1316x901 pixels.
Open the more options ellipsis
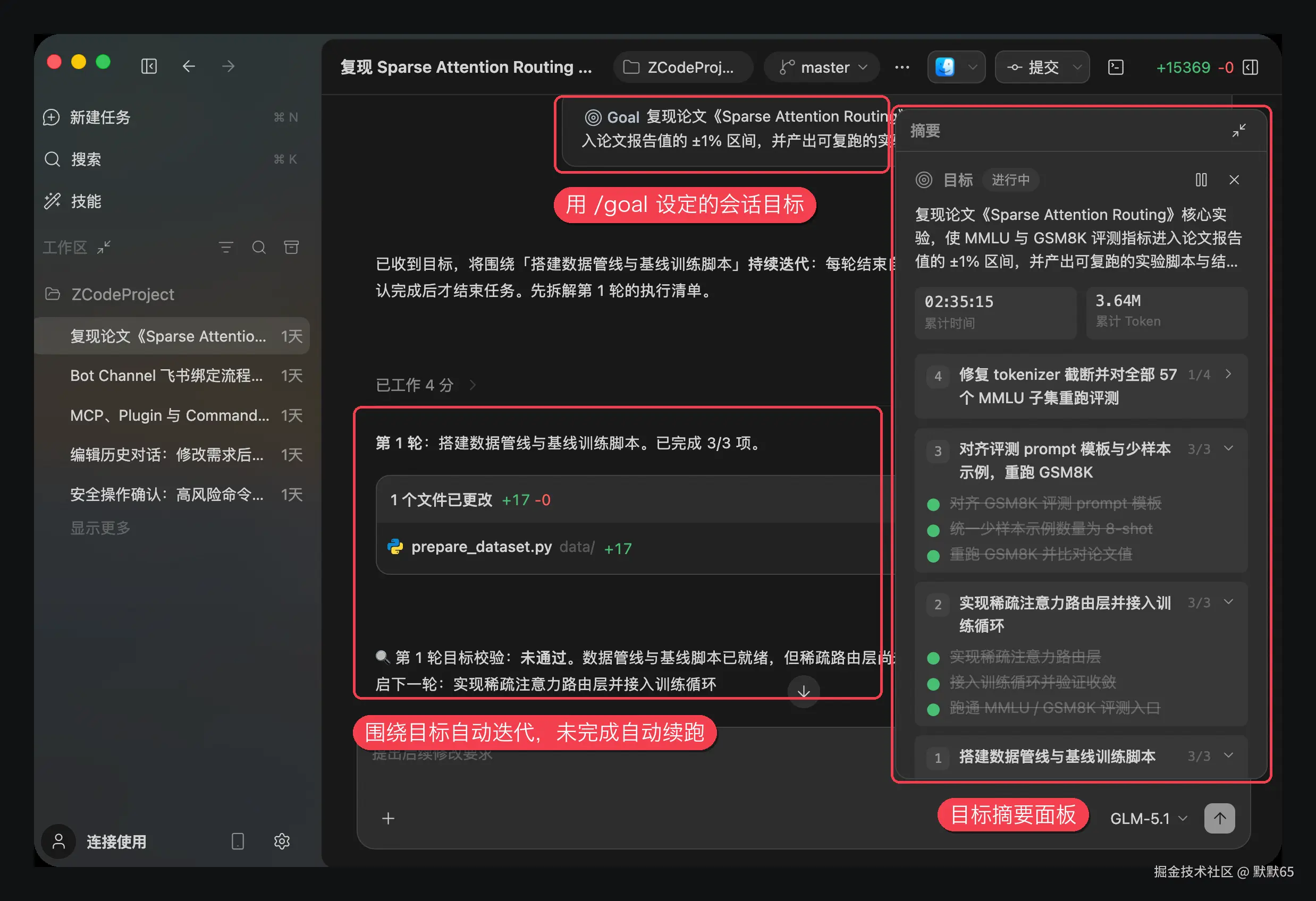coord(901,67)
